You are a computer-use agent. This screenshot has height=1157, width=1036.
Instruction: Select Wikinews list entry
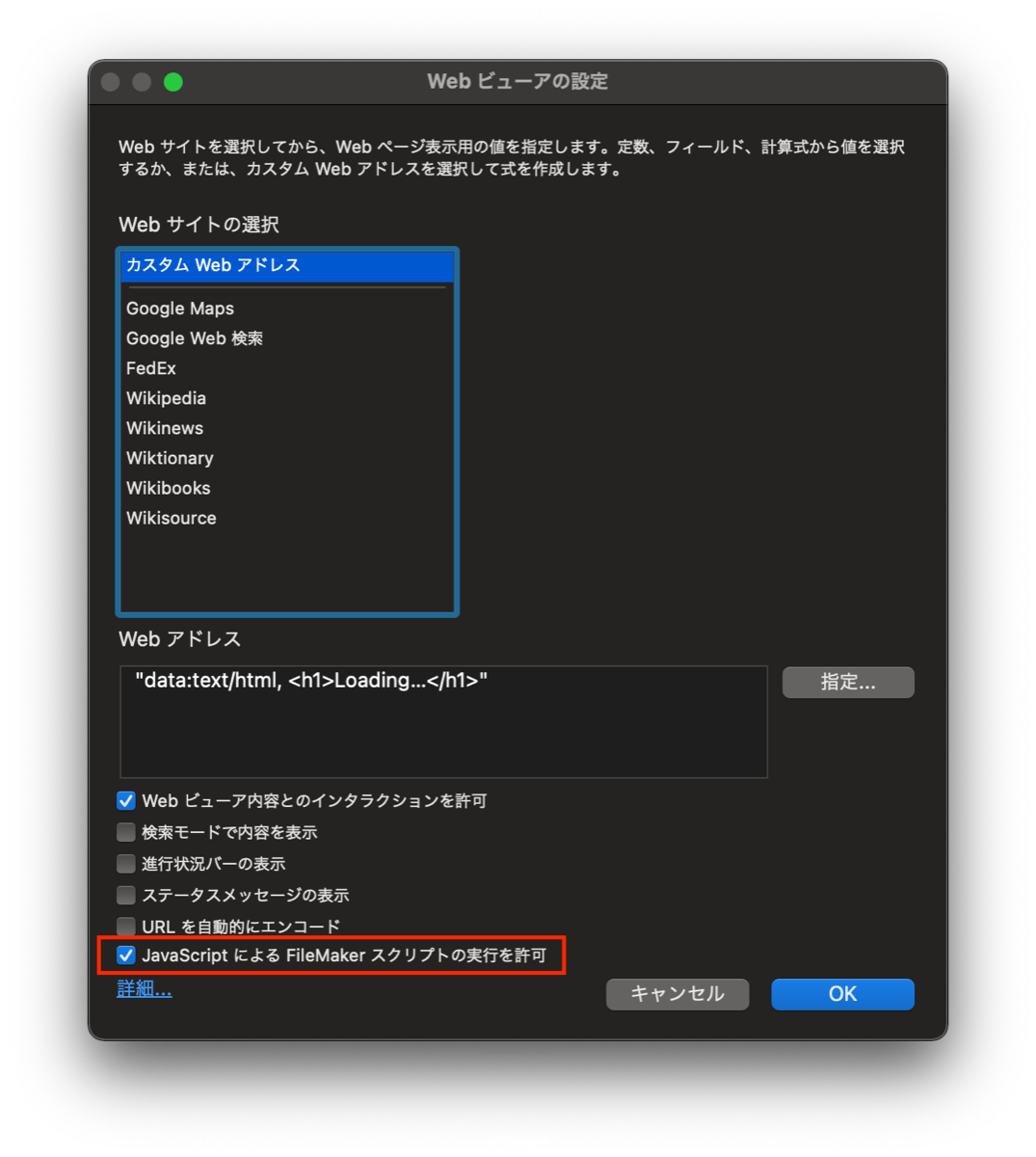tap(287, 428)
